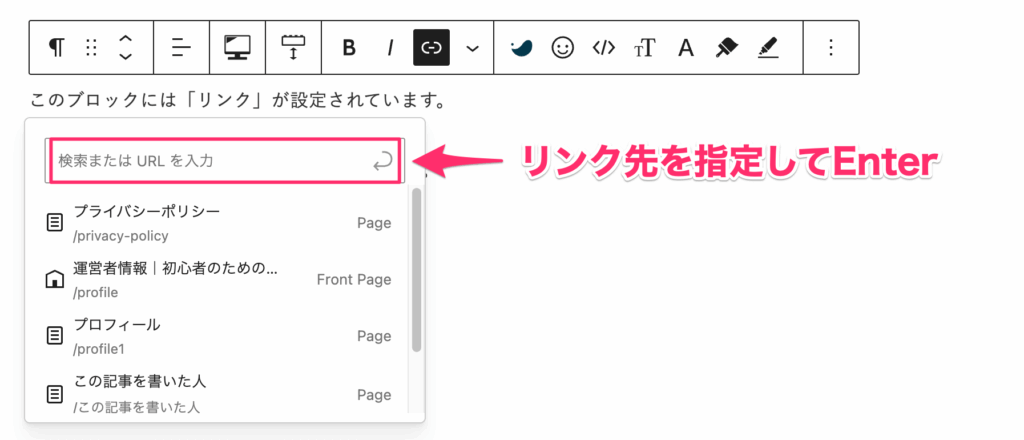Click the link suggestions scrollbar
The image size is (1024, 440).
(417, 270)
